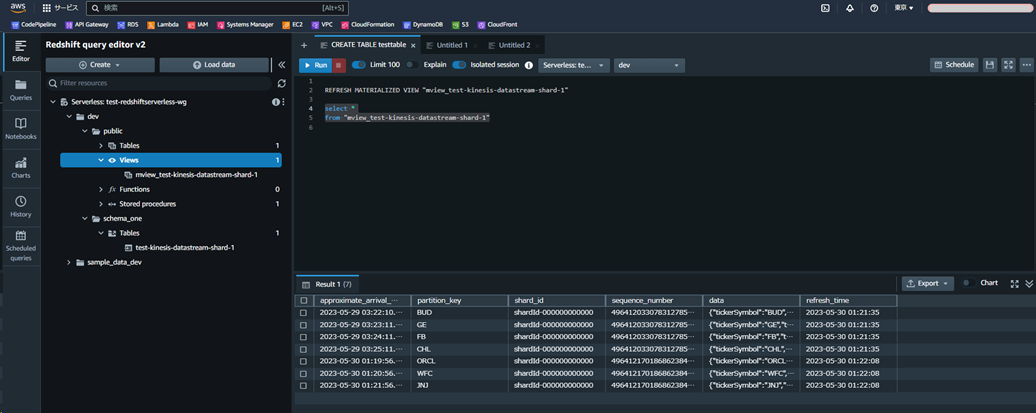Click the Filter resources input
Viewport: 1036px width, 413px height.
[159, 83]
